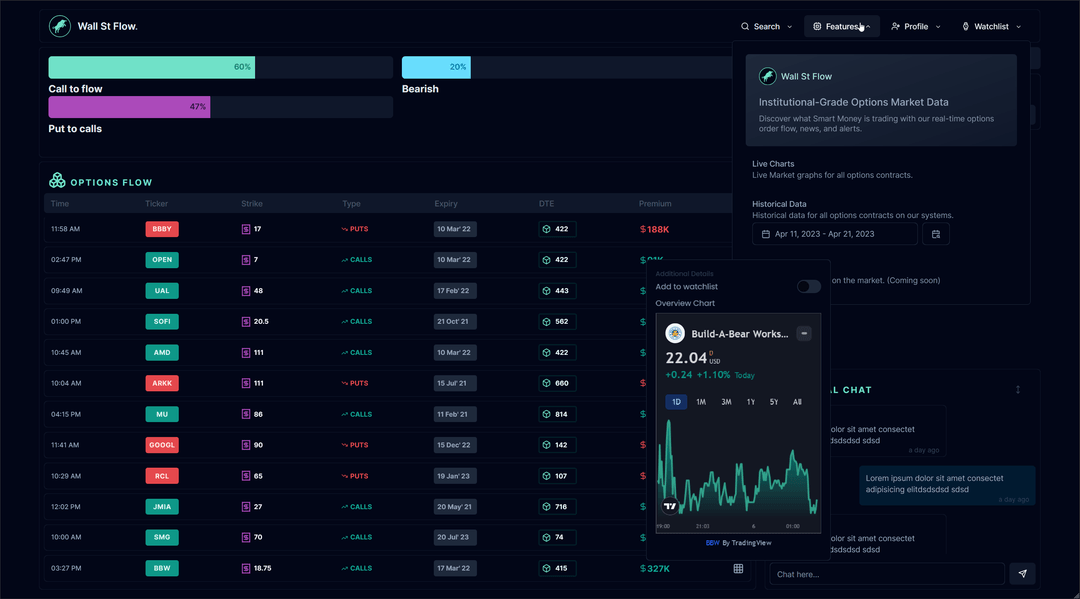
Task: Click the strike icon in the BBBY row
Action: click(246, 229)
